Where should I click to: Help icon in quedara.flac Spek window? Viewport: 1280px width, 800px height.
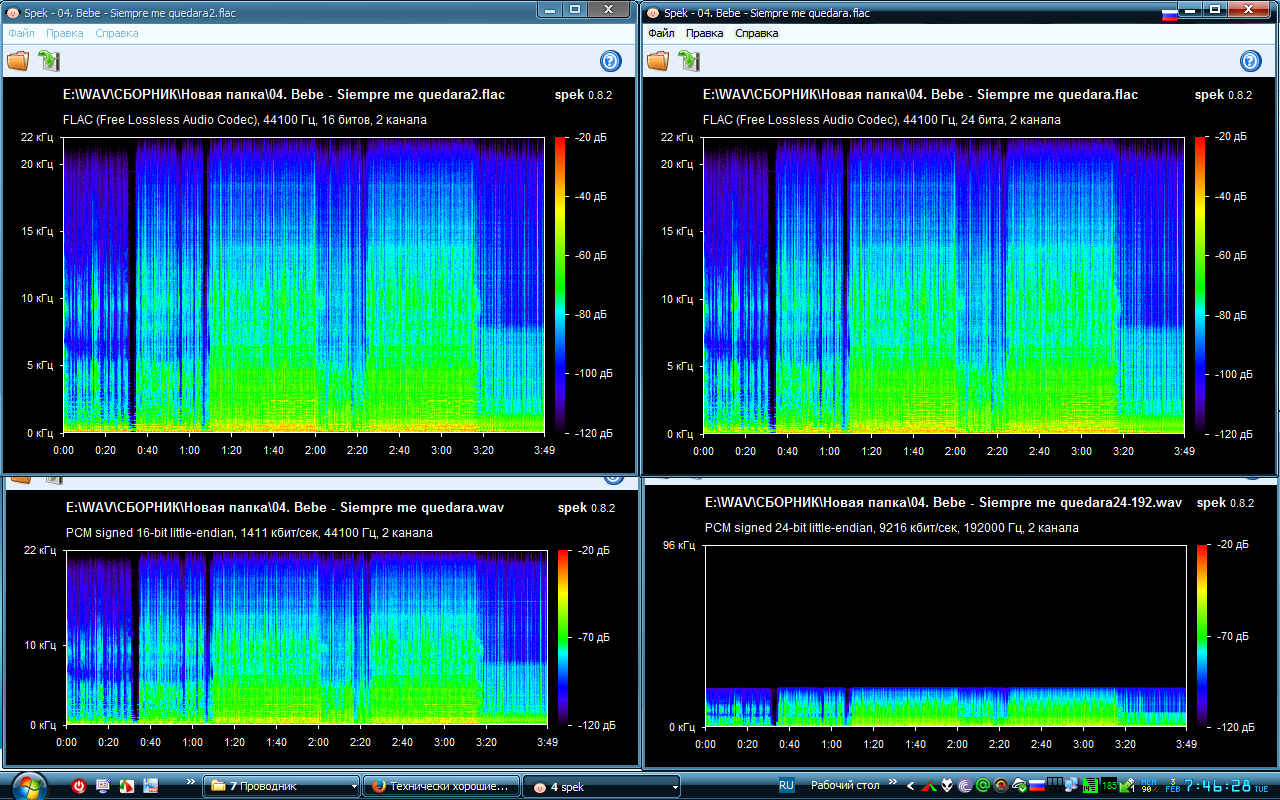tap(1251, 61)
